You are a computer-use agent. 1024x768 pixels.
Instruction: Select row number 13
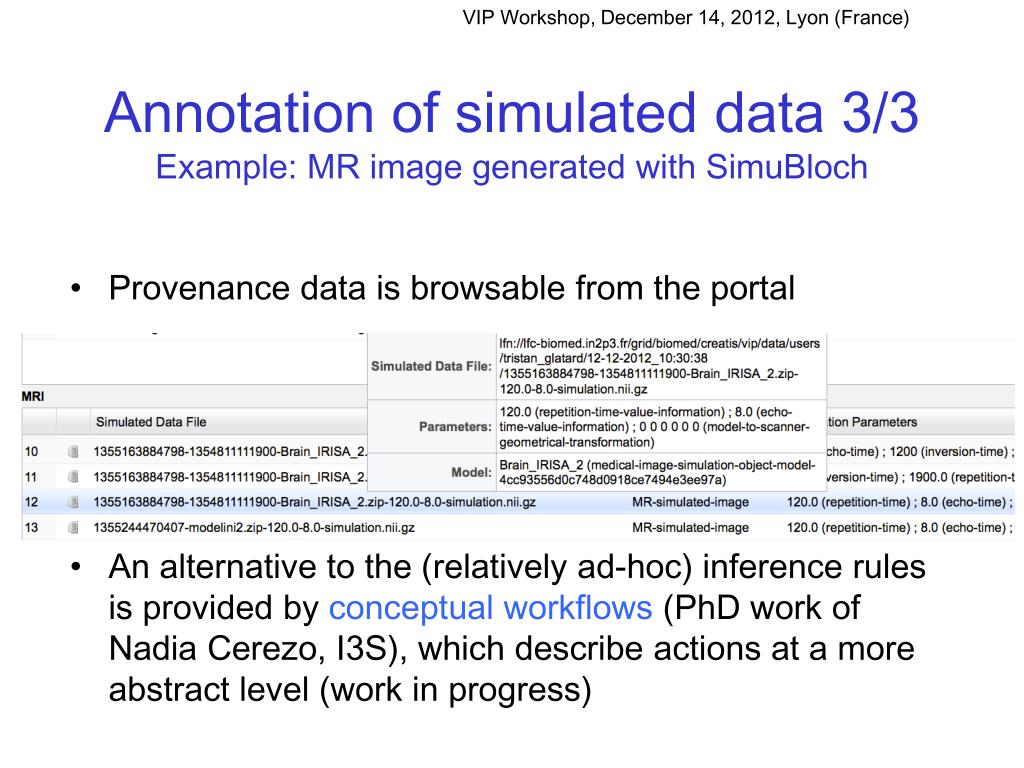coord(31,527)
